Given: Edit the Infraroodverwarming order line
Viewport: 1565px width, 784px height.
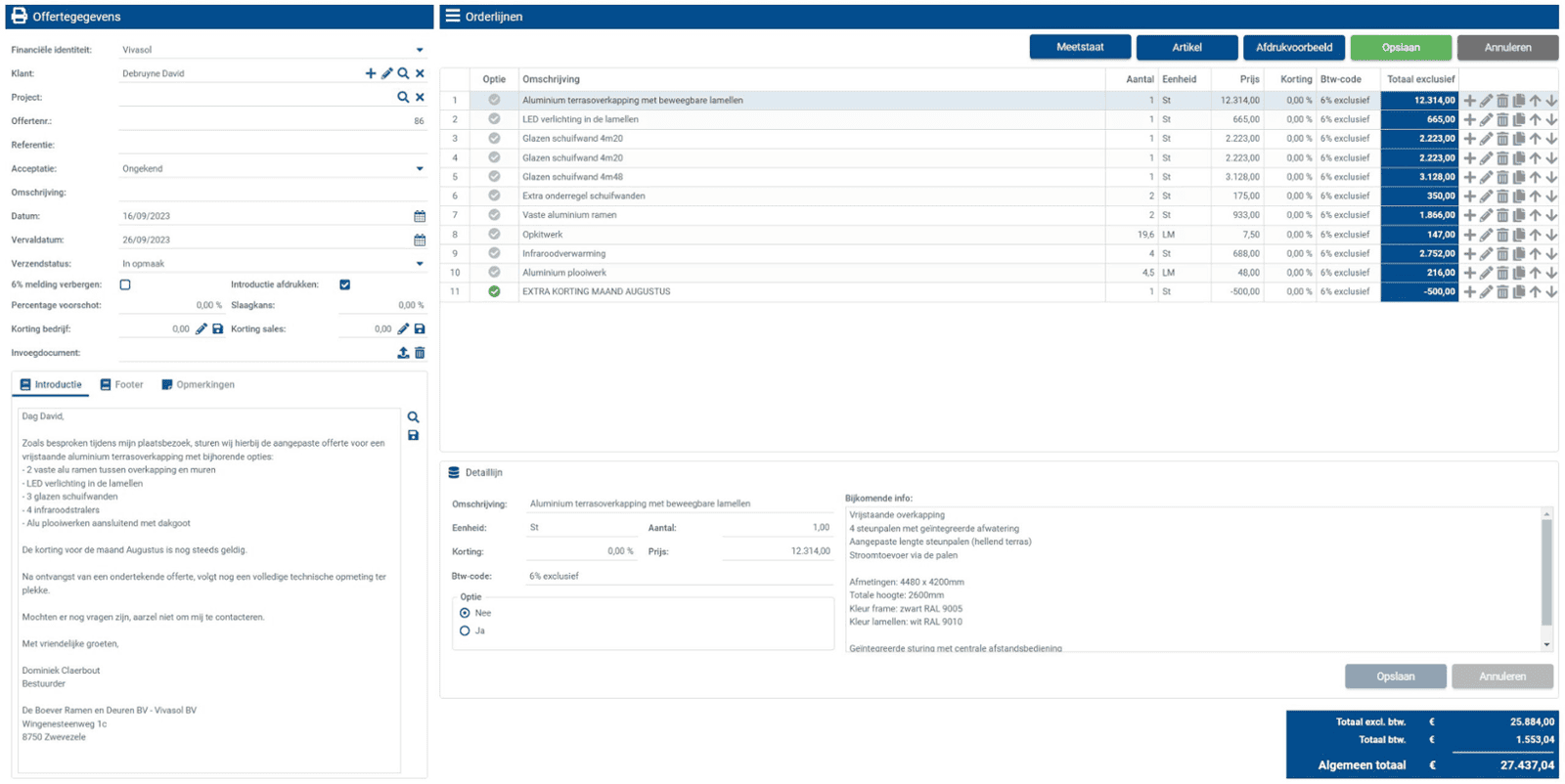Looking at the screenshot, I should pyautogui.click(x=1486, y=253).
